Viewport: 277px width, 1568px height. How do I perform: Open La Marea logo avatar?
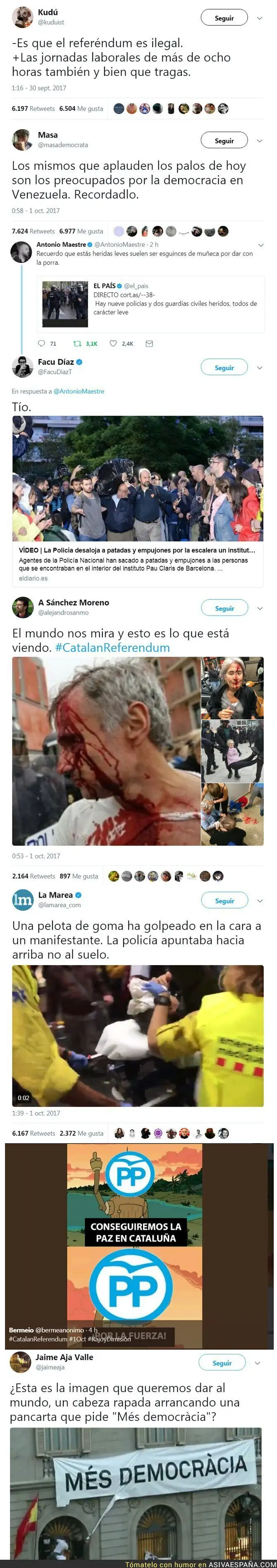click(22, 900)
